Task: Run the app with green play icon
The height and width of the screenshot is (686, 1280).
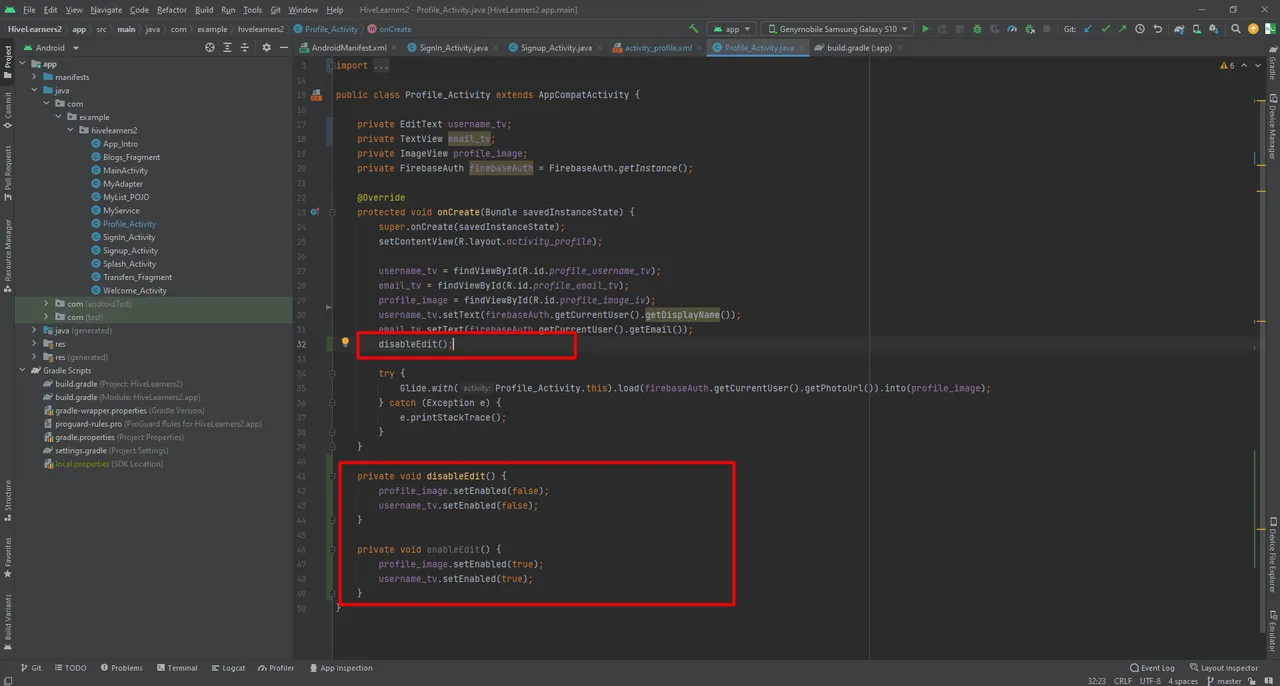Action: (x=925, y=29)
